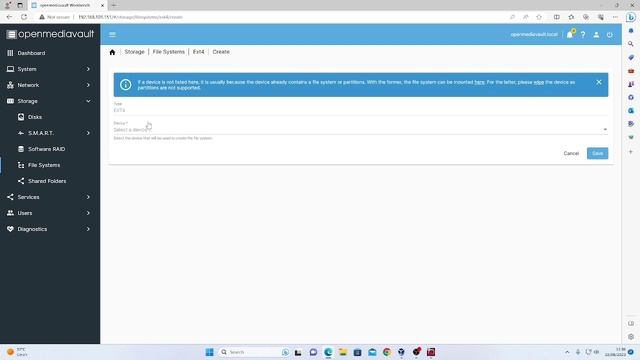Click the browser favorites star icon

pyautogui.click(x=539, y=17)
